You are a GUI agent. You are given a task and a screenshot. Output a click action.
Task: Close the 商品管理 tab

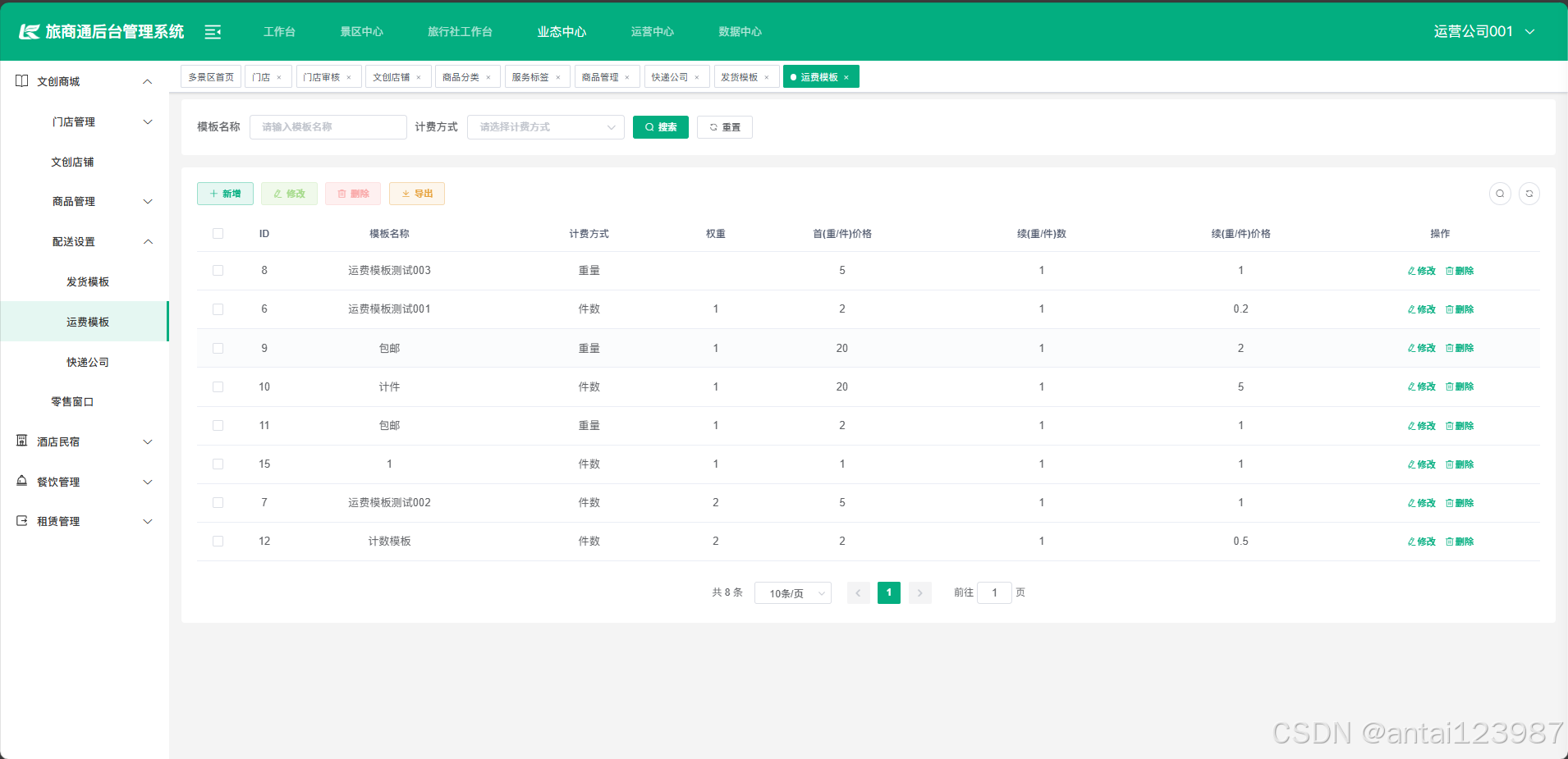627,77
